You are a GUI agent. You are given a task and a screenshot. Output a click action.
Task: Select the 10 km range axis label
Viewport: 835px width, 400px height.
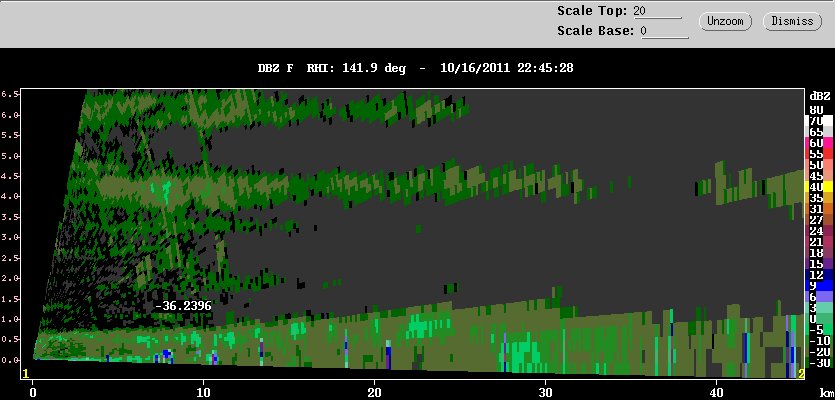pyautogui.click(x=203, y=393)
